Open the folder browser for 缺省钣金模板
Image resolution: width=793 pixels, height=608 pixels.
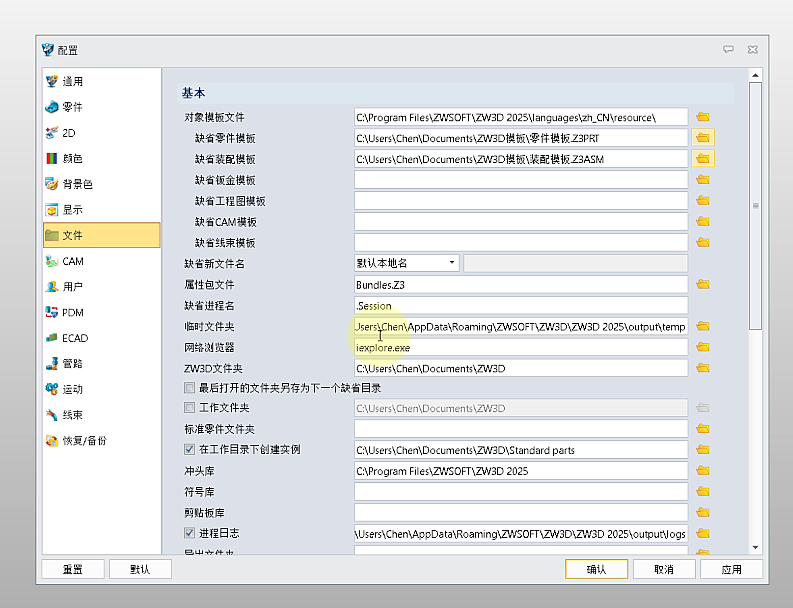(703, 180)
